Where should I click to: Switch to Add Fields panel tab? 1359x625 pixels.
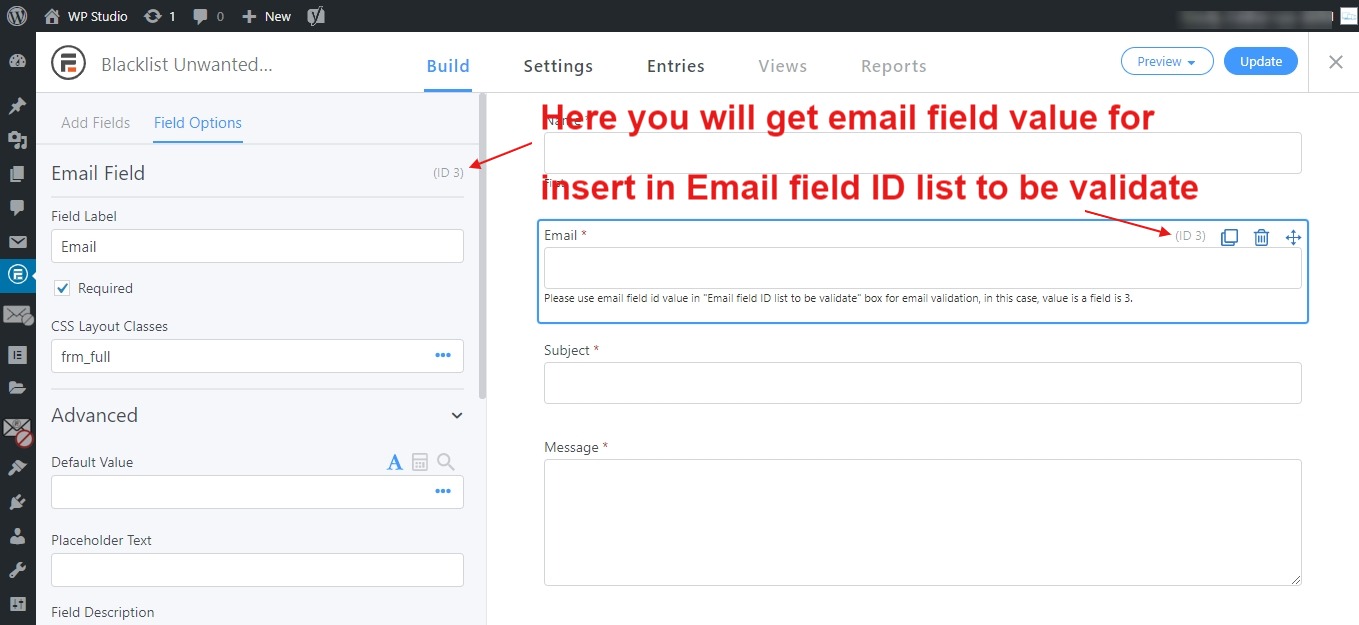96,123
